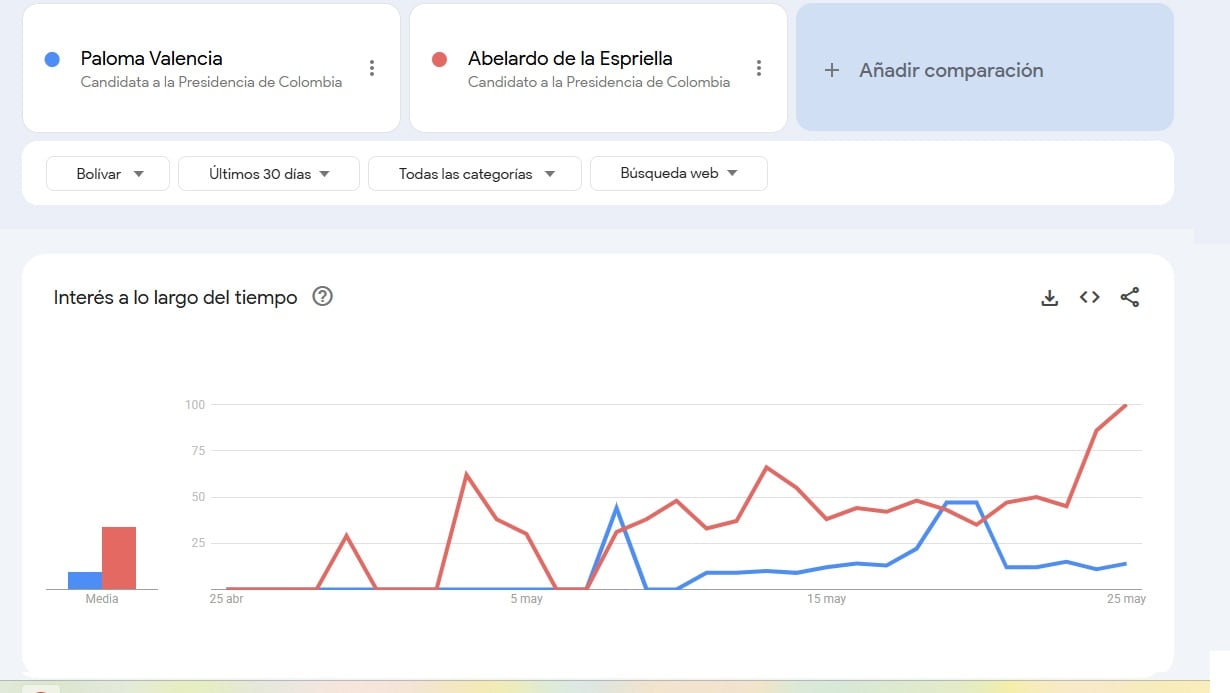Screen dimensions: 1230x693
Task: Click the red average bar above Media
Action: 119,558
